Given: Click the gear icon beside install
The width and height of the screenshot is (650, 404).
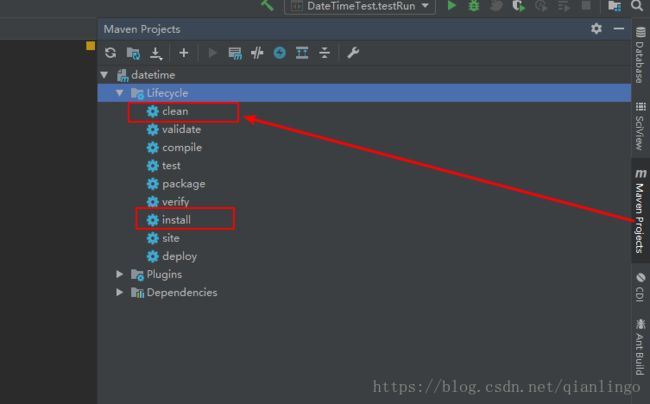Looking at the screenshot, I should click(153, 220).
